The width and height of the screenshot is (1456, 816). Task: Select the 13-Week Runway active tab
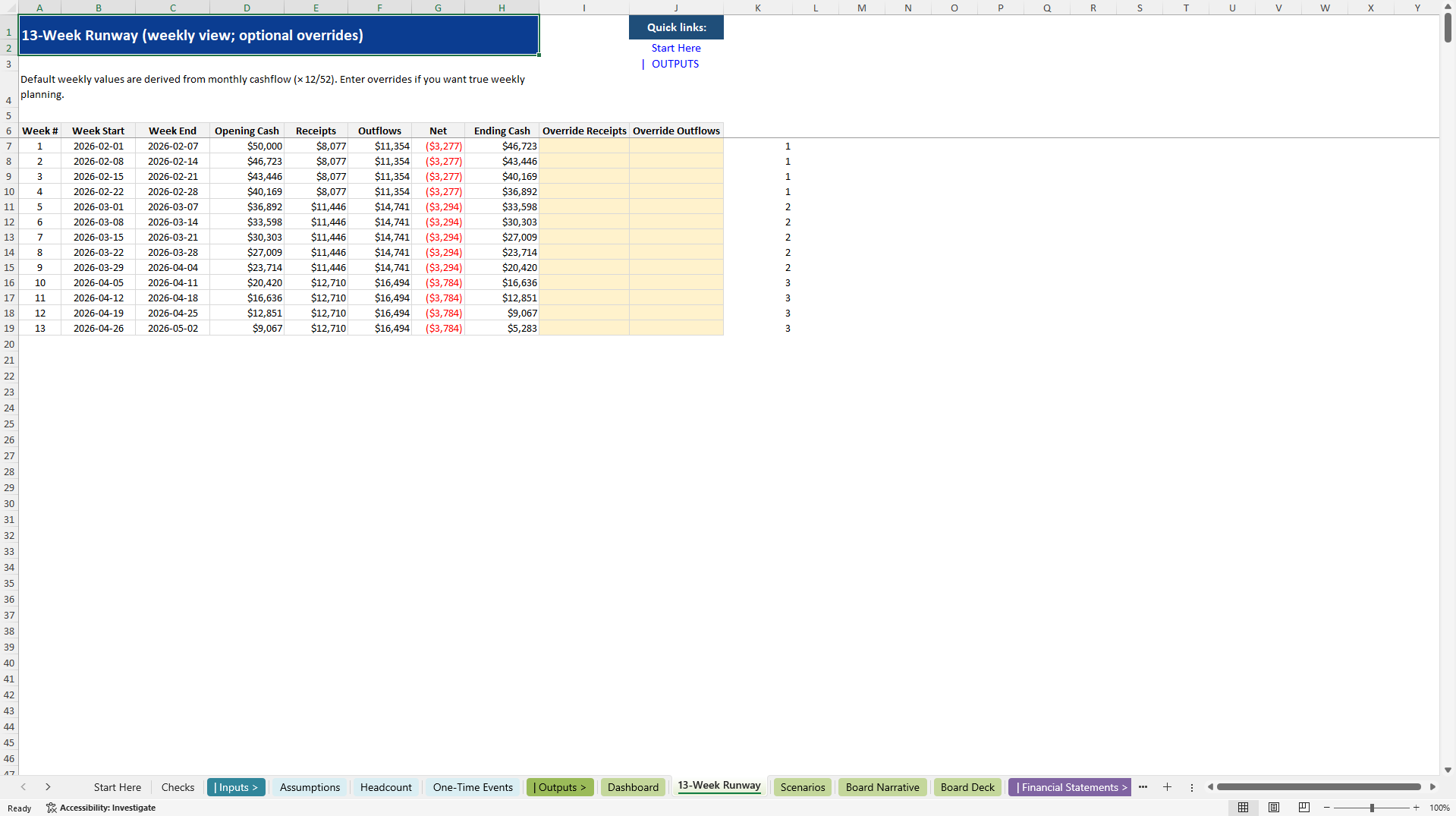coord(719,786)
